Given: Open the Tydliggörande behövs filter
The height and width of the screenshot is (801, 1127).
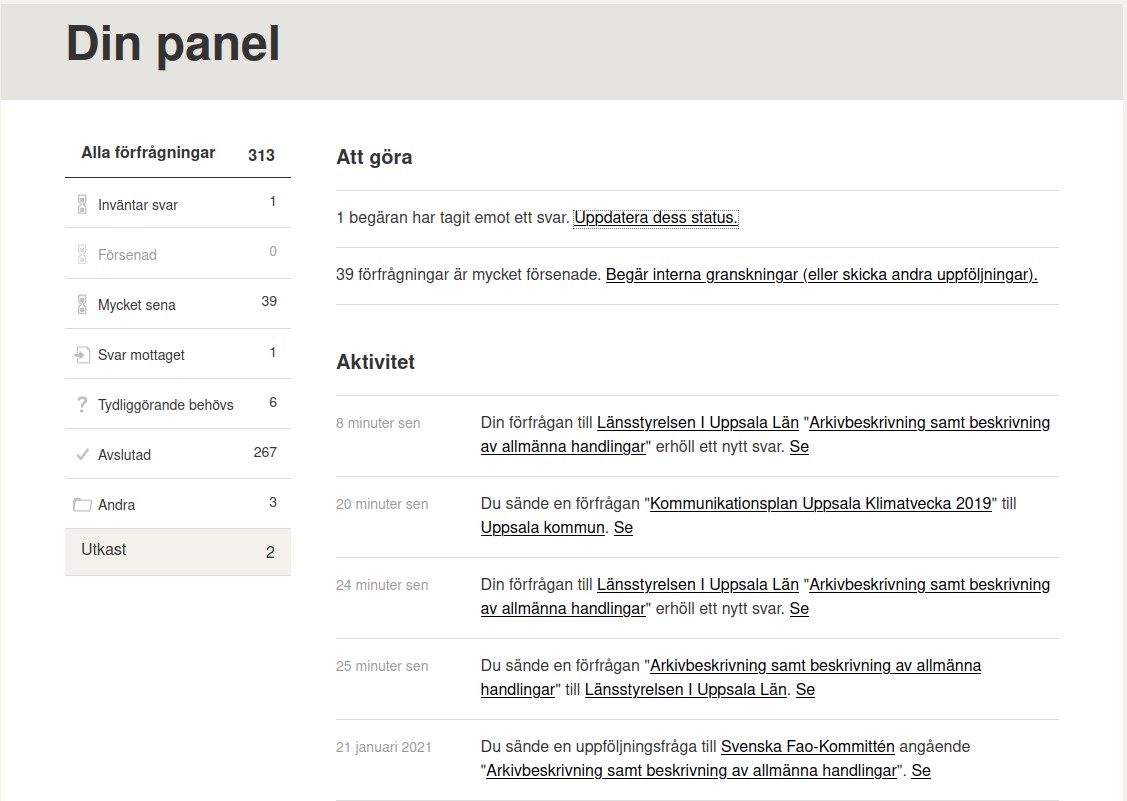Looking at the screenshot, I should click(178, 405).
